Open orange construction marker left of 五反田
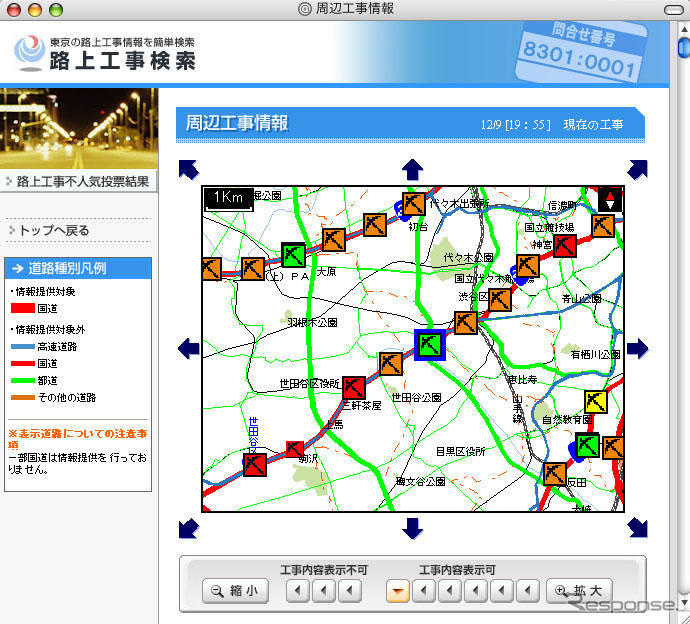The width and height of the screenshot is (690, 624). [554, 474]
